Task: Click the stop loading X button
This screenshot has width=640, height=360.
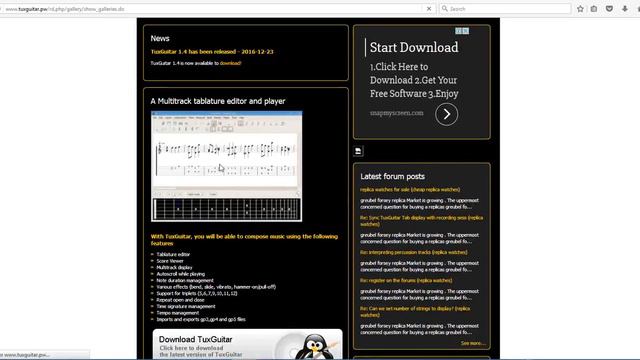Action: click(x=429, y=9)
